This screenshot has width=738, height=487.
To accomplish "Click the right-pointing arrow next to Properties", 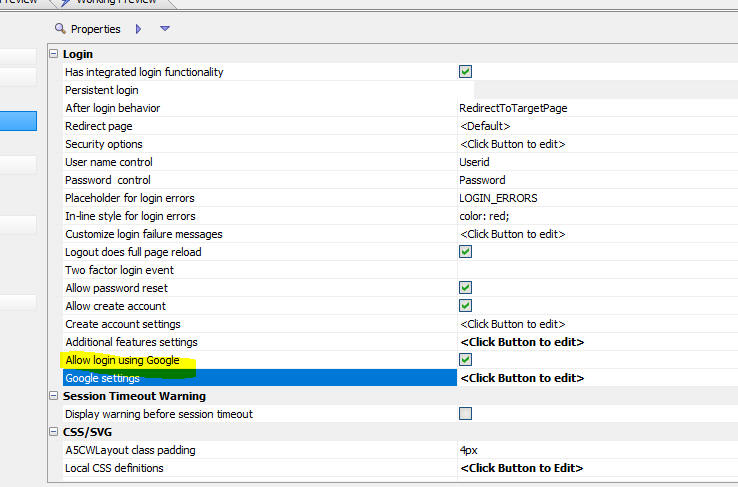I will [138, 29].
